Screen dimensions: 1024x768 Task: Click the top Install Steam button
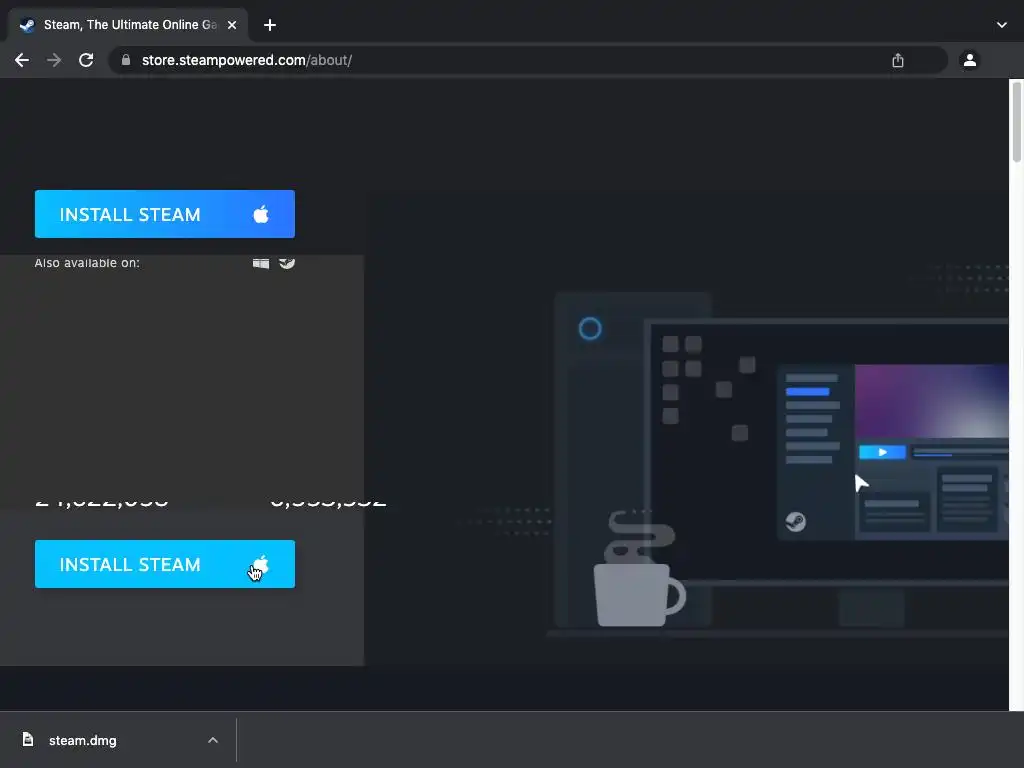165,214
